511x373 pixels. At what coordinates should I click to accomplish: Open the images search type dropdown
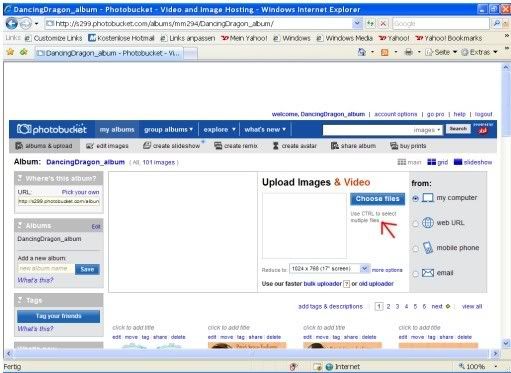click(x=427, y=130)
